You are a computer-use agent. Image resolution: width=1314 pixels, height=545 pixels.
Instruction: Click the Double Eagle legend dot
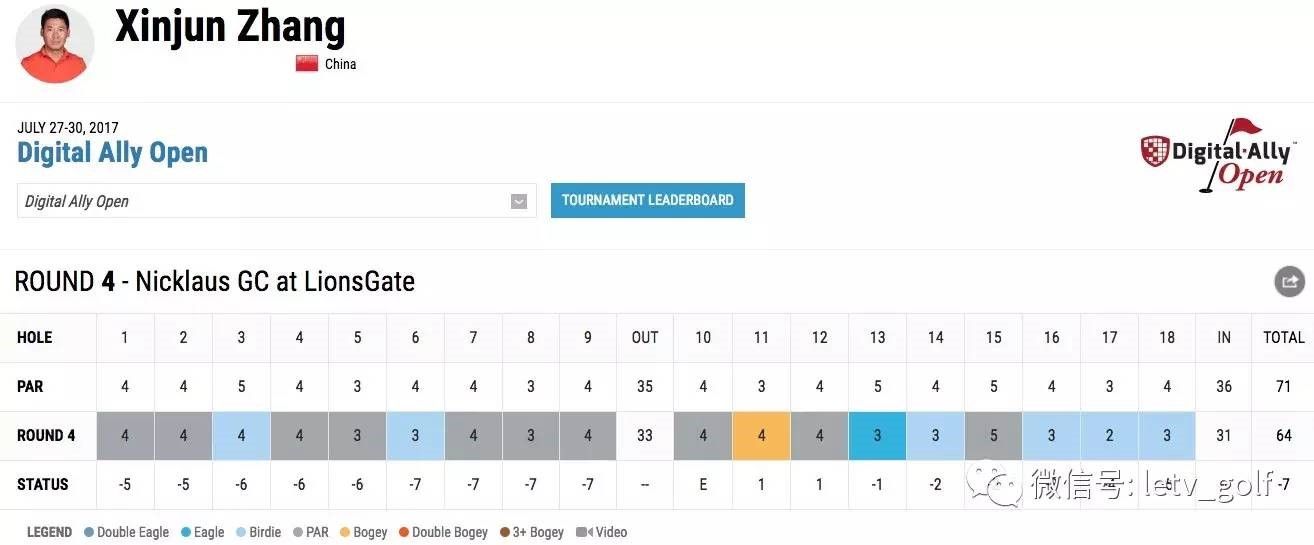[89, 532]
